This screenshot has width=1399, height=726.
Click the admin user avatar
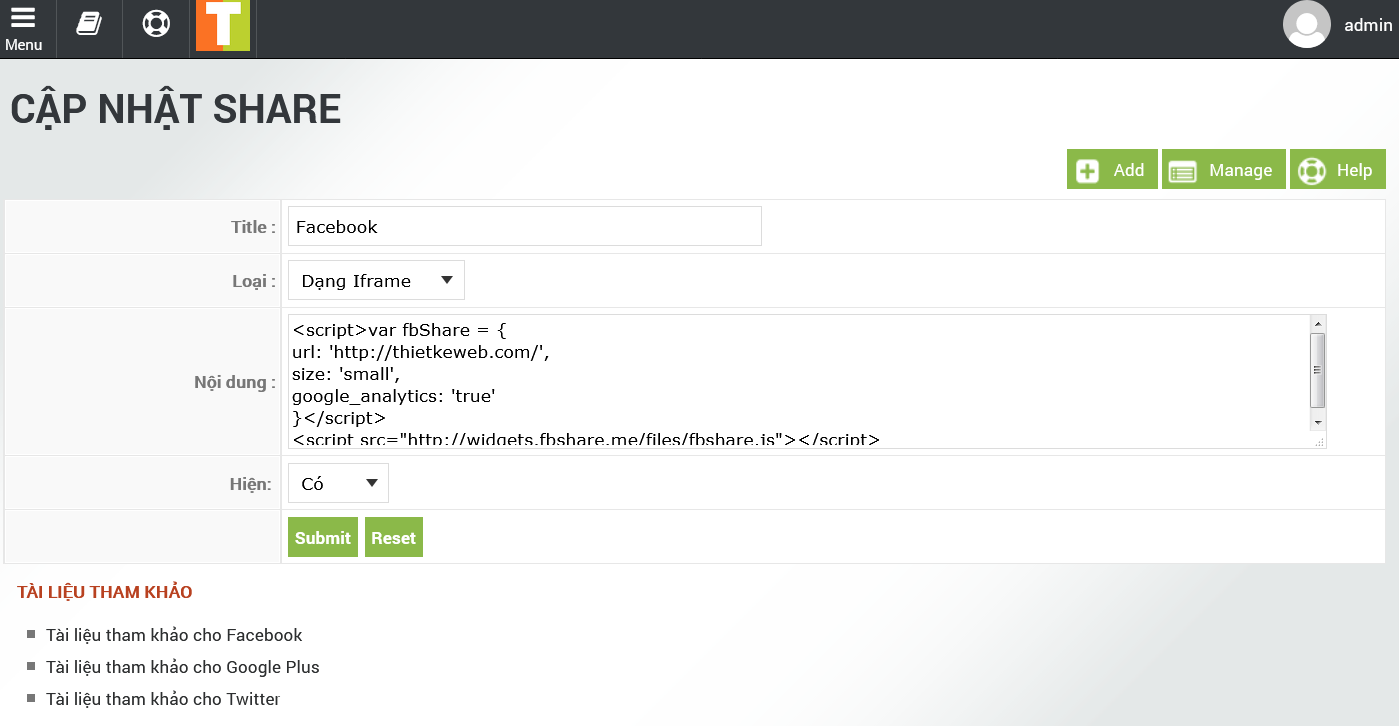[1306, 25]
